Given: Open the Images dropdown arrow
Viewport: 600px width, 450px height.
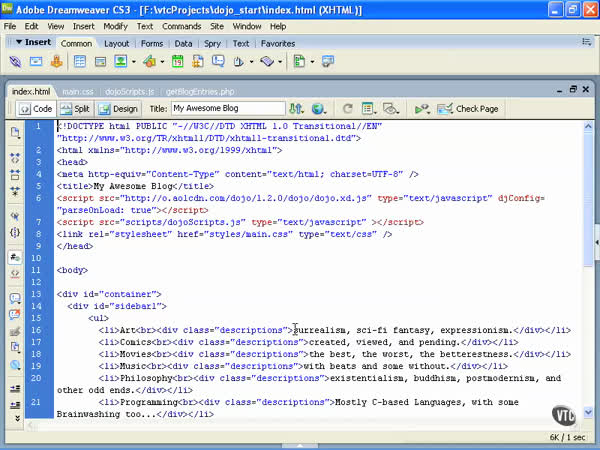Looking at the screenshot, I should point(134,61).
